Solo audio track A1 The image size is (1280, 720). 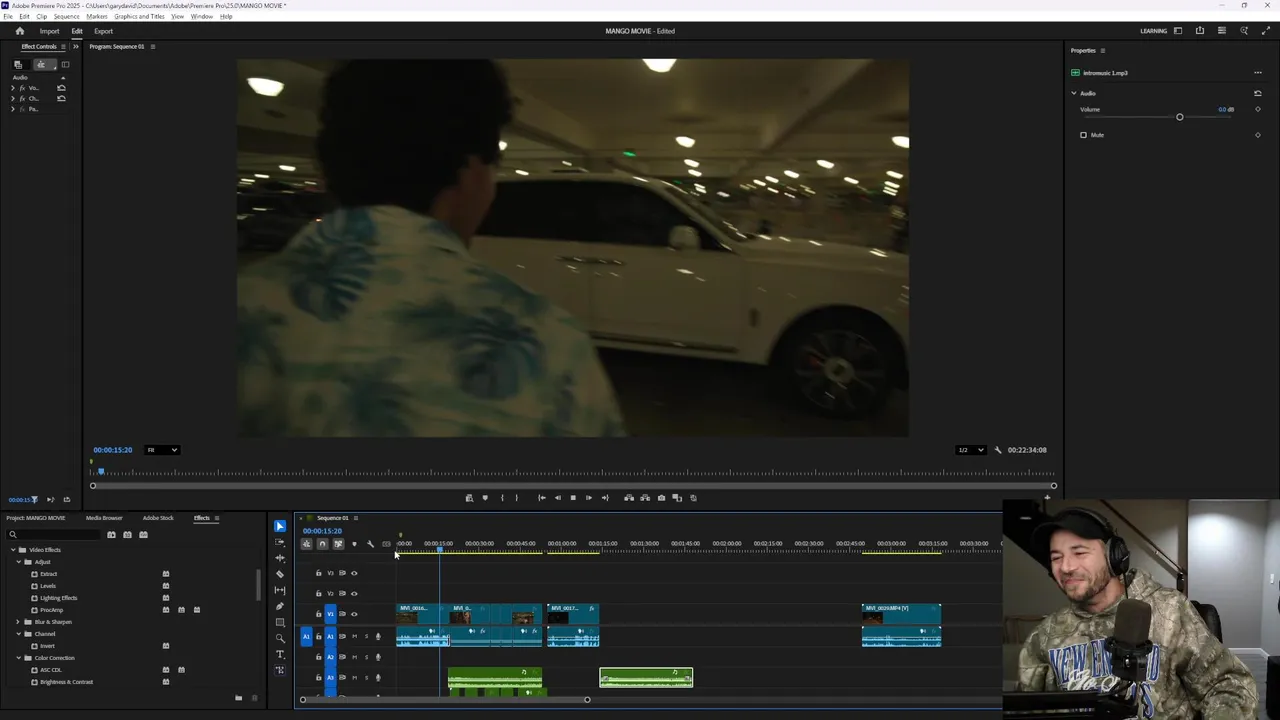tap(366, 637)
